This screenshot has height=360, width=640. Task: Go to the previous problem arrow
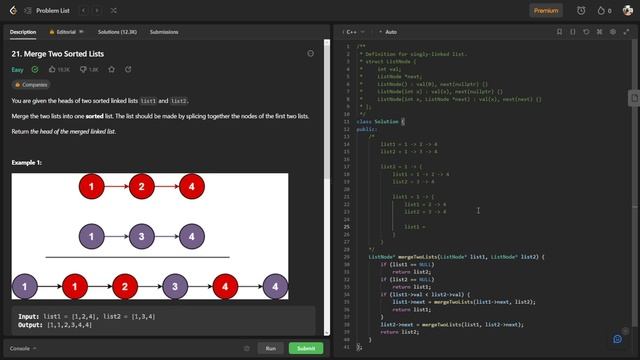[x=84, y=11]
